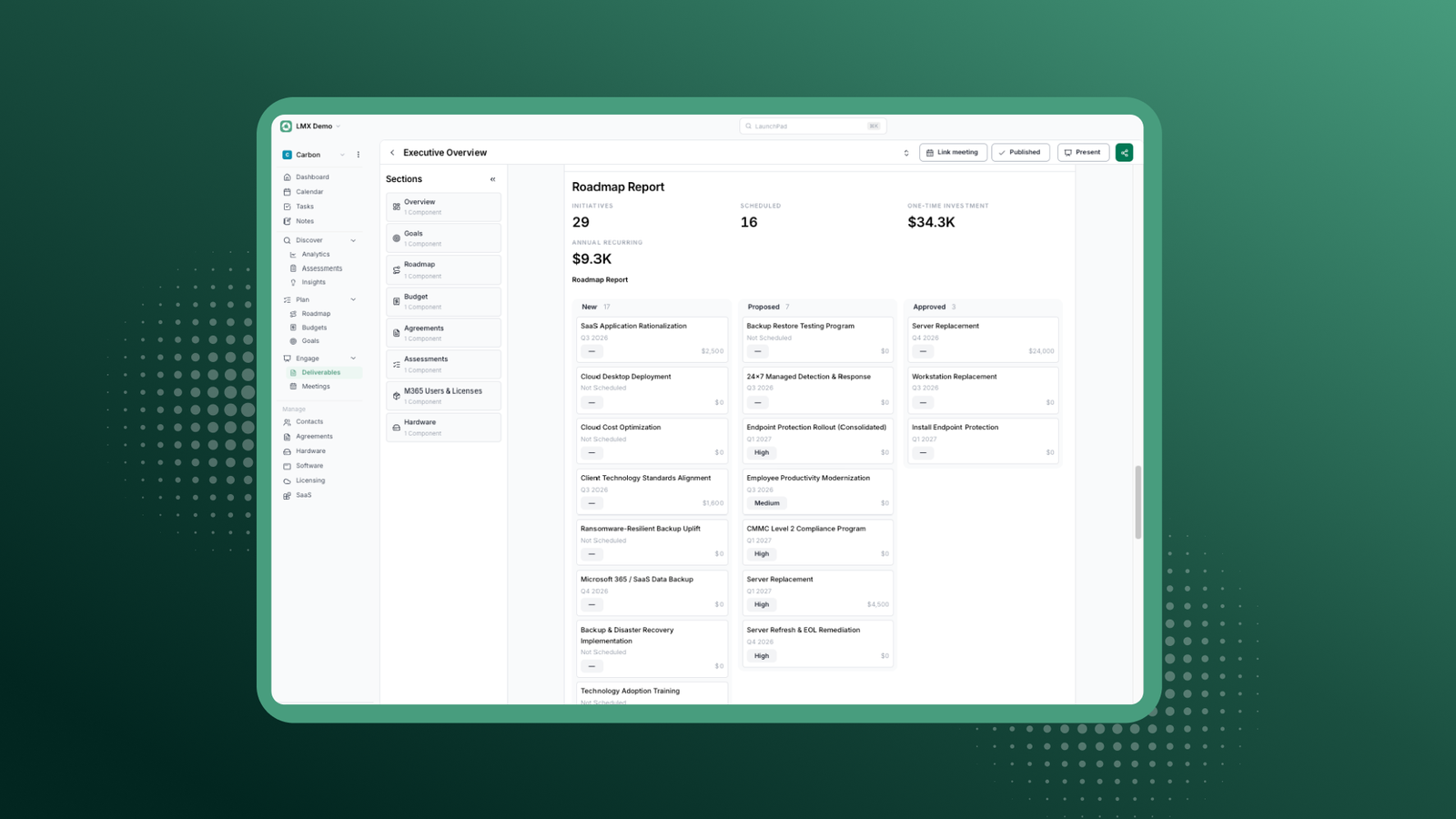Open the Workstation Replacement card

click(x=983, y=389)
